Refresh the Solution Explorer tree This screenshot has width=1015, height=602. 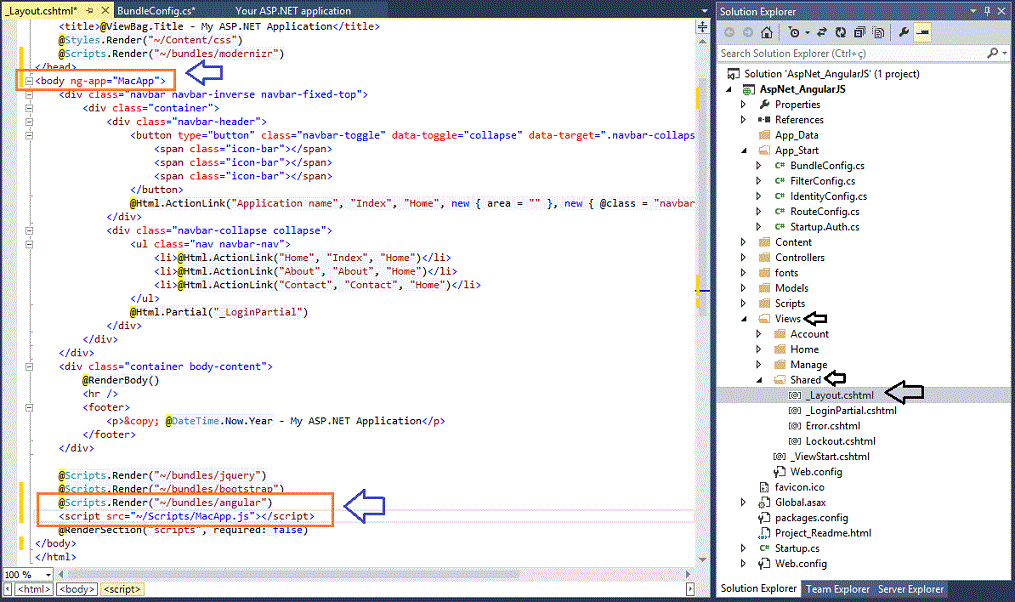(840, 32)
